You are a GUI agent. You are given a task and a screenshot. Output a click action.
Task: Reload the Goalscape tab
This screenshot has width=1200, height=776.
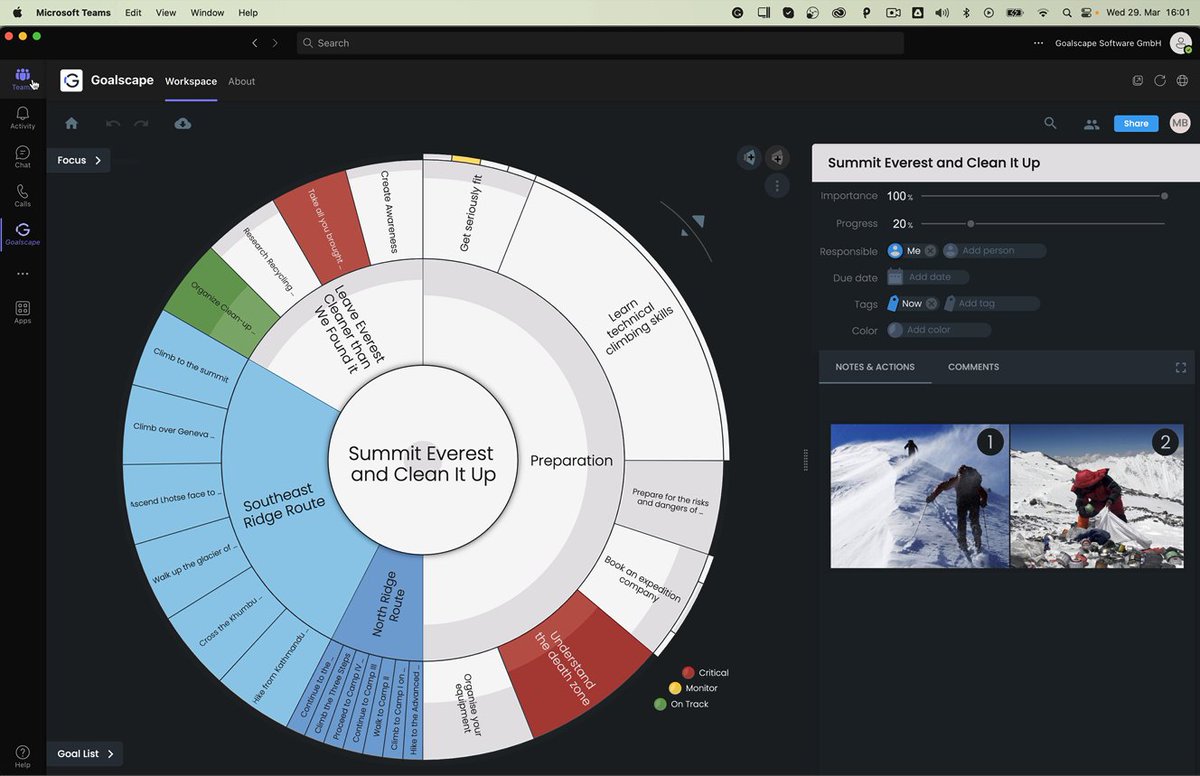point(1160,81)
